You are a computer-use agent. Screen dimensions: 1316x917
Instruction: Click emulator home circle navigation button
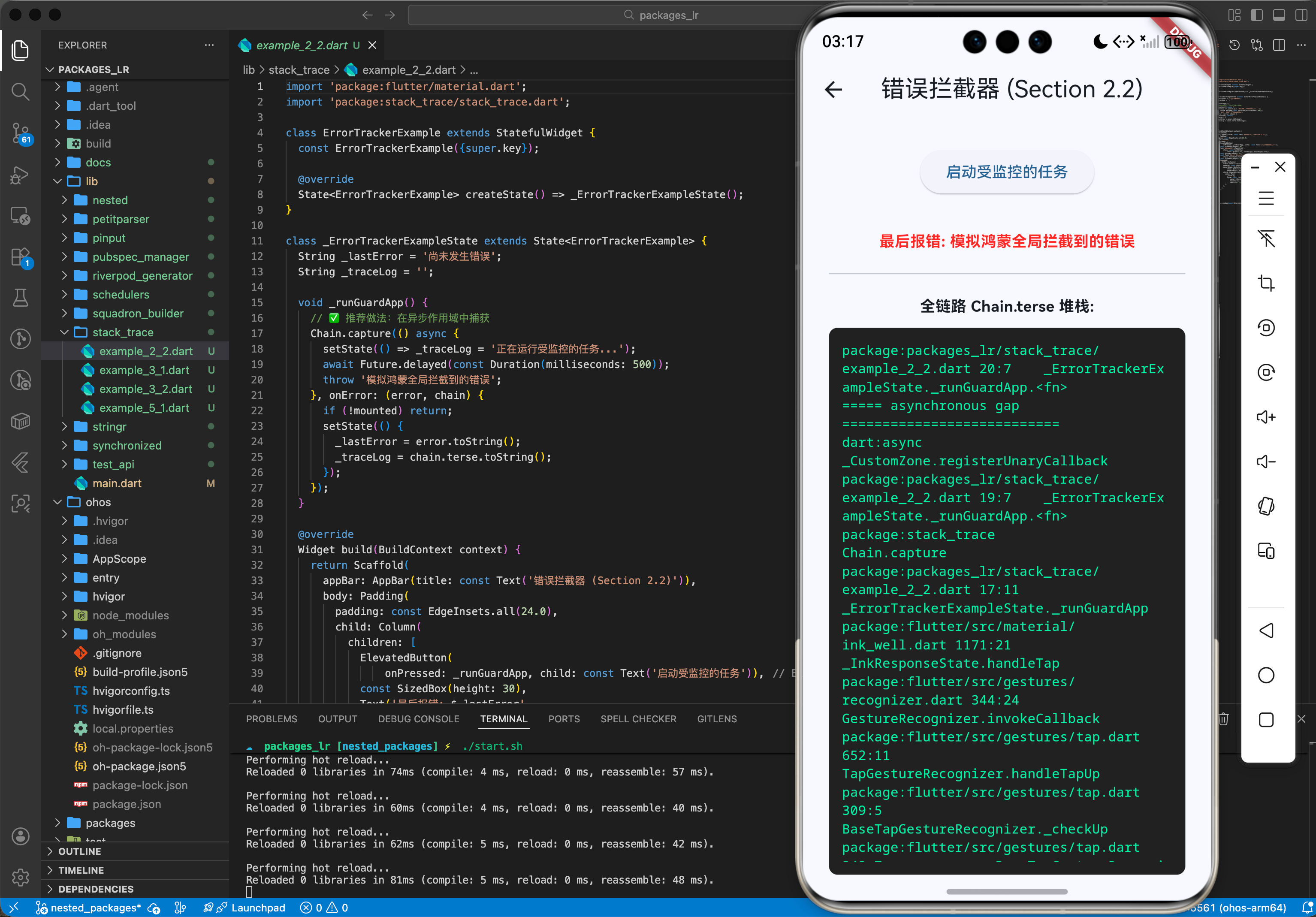[1266, 675]
